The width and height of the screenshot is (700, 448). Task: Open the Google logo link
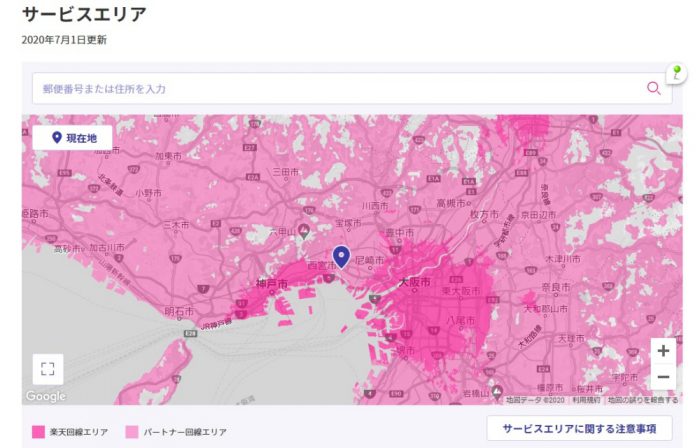pos(46,396)
